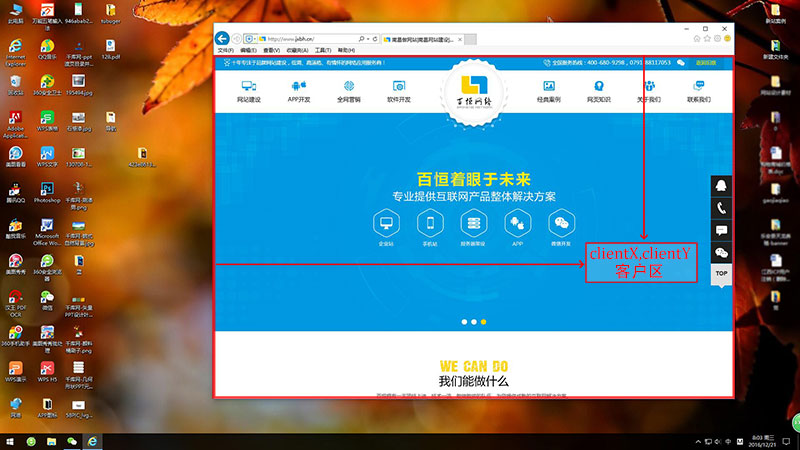Open the QQ contact icon in sidebar
Viewport: 800px width, 450px height.
(721, 187)
